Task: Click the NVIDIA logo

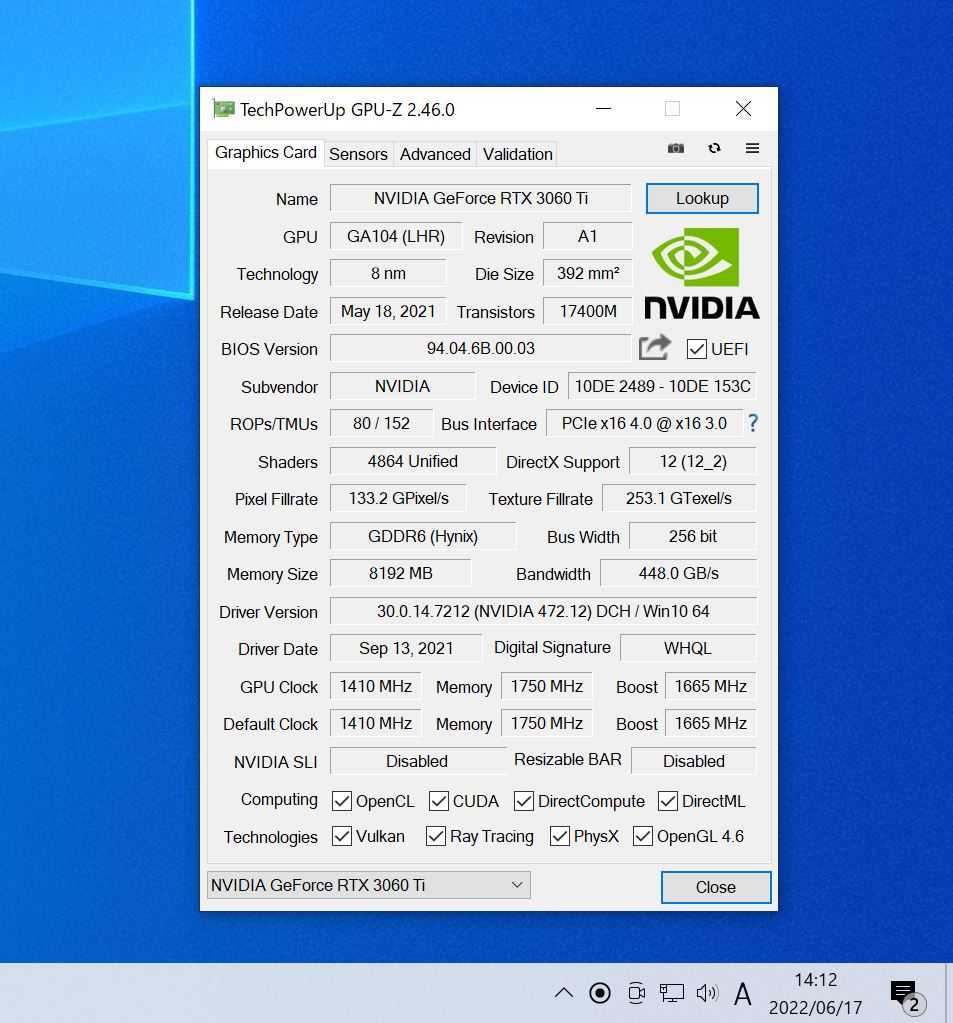Action: [x=702, y=273]
